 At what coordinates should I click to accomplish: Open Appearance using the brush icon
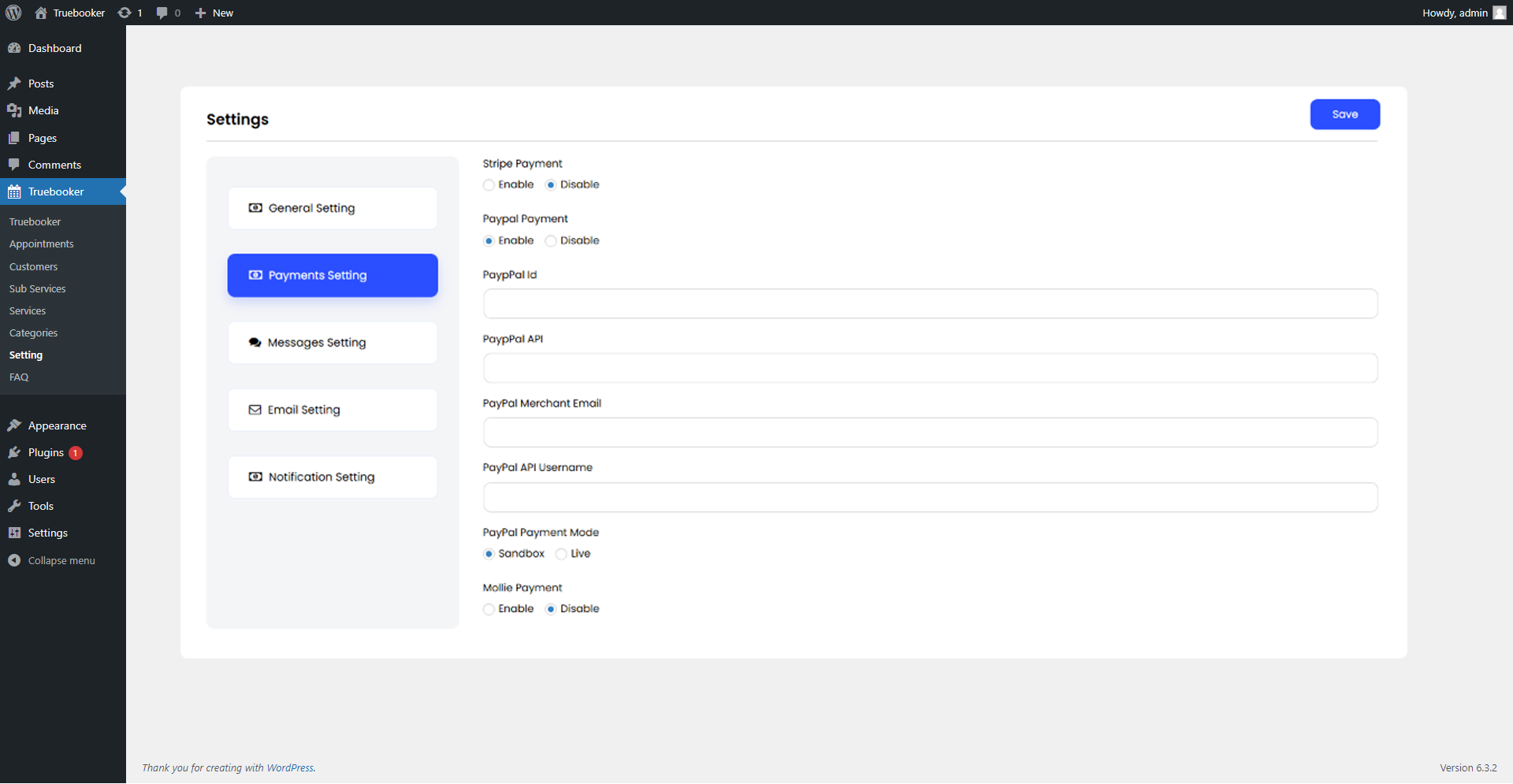14,425
